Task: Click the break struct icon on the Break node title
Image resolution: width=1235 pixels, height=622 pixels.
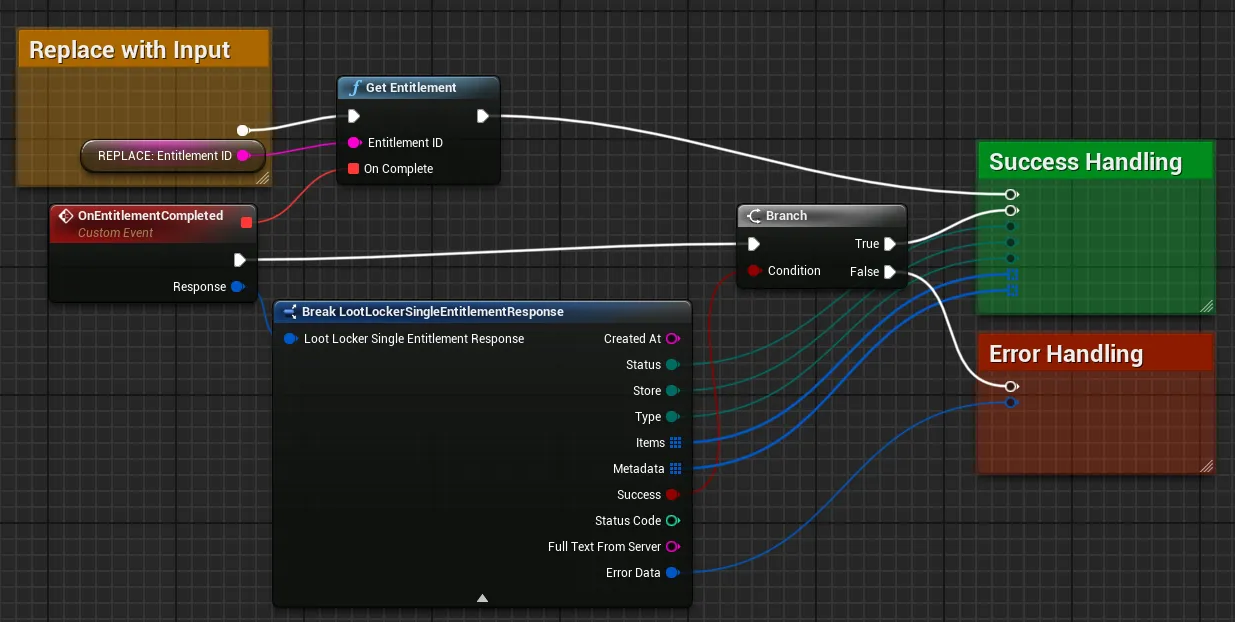Action: point(290,312)
